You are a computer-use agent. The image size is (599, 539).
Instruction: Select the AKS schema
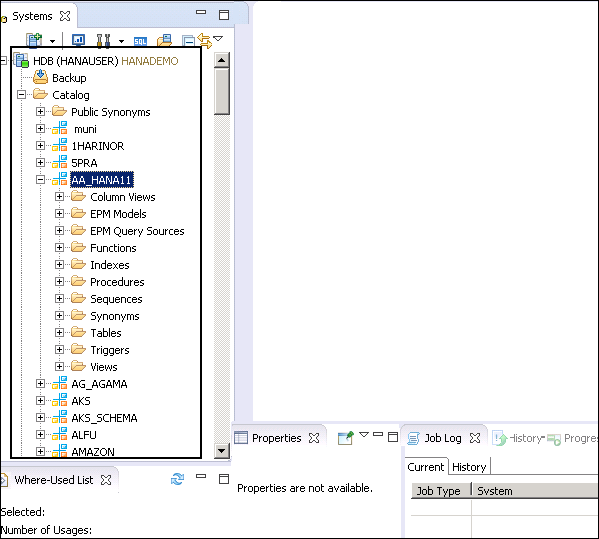coord(81,401)
